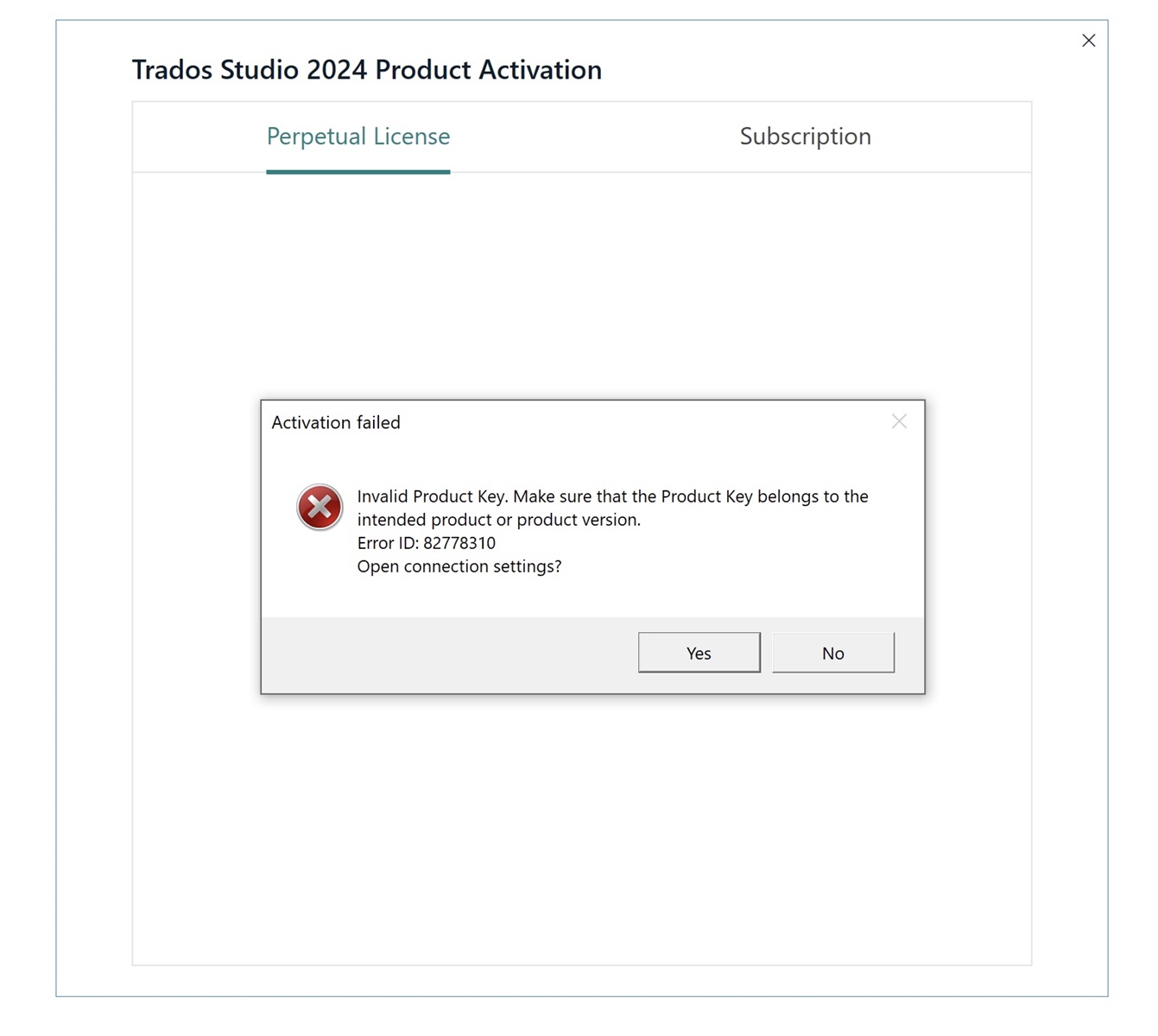Click the white X inside the error badge

320,508
